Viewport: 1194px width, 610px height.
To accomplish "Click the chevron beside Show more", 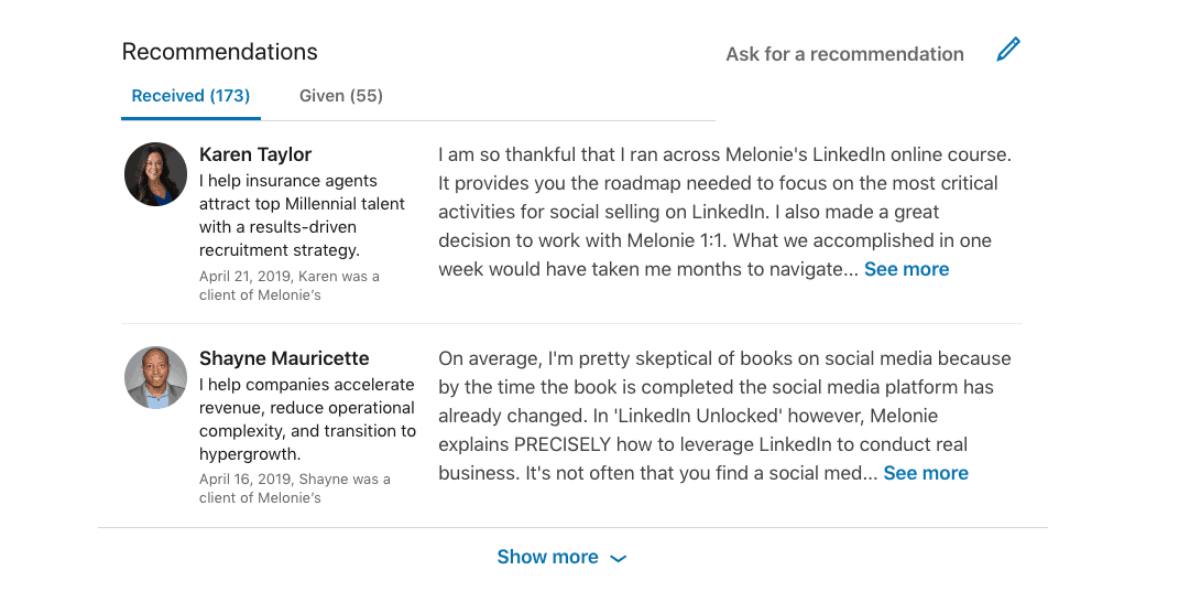I will pyautogui.click(x=618, y=559).
